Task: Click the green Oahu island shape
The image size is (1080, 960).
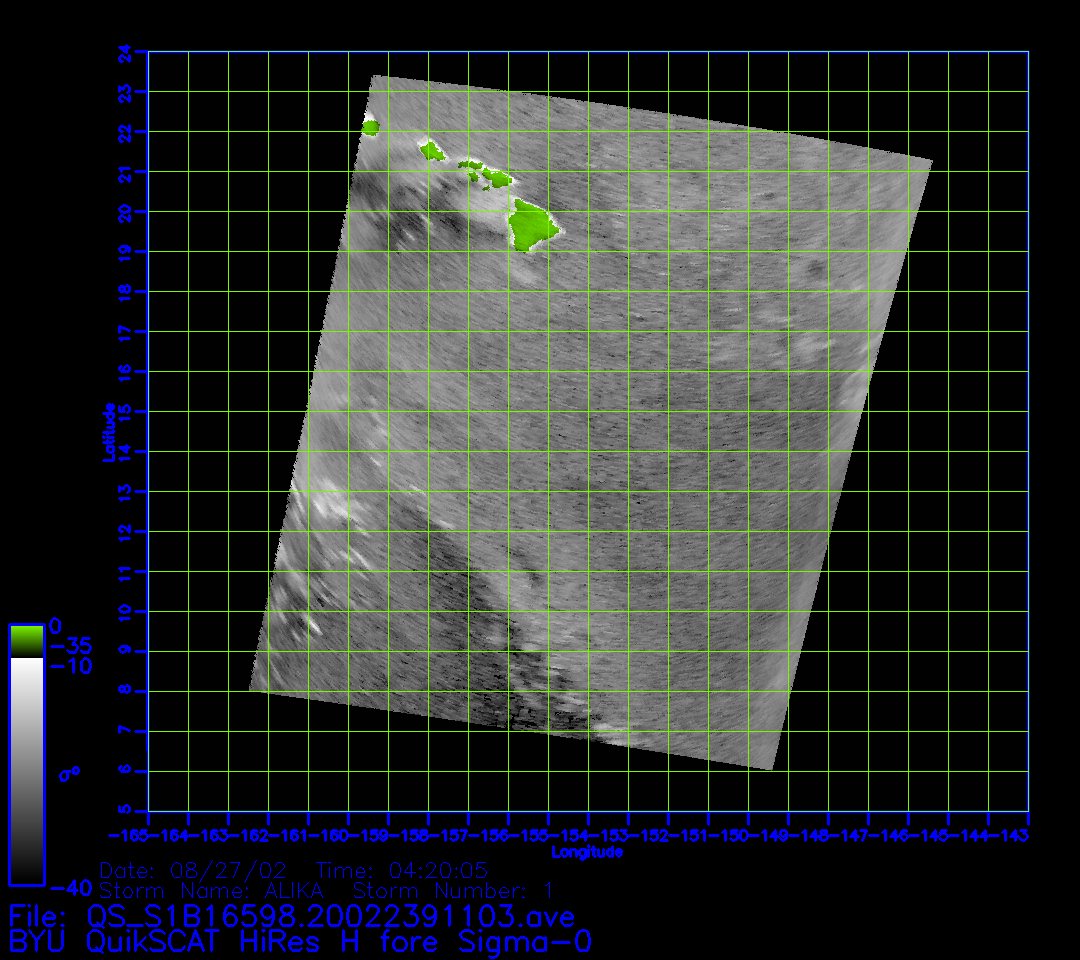Action: point(432,151)
